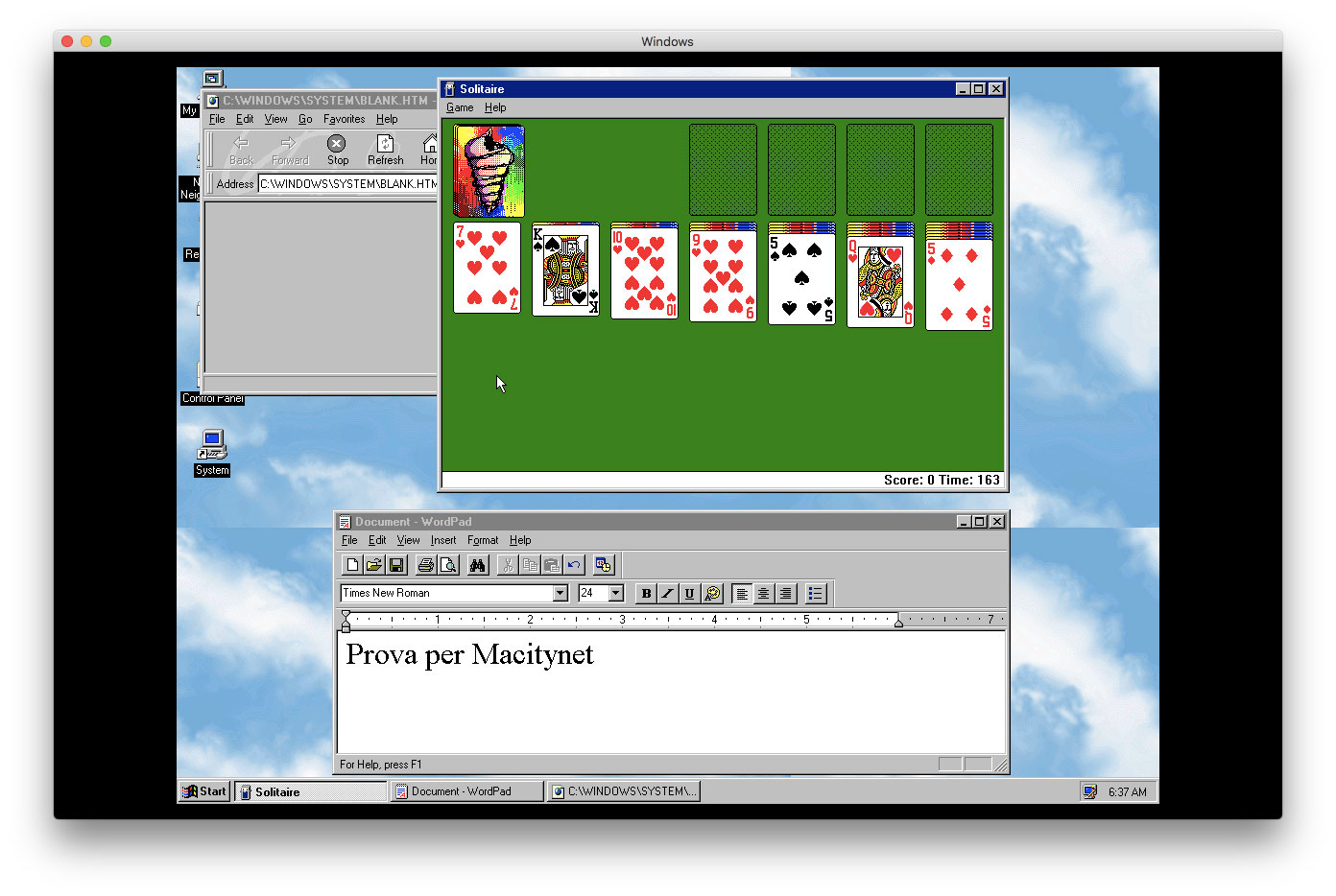Switch to the C:\WINDOWS\SYSTEM taskbar button
The width and height of the screenshot is (1336, 896).
coord(624,791)
